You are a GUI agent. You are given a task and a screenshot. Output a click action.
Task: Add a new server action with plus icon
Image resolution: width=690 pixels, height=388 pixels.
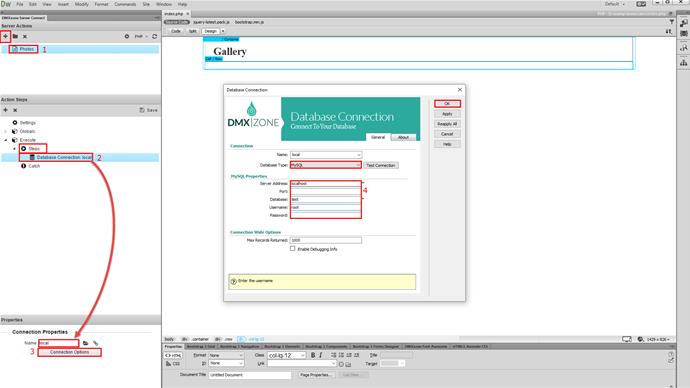(5, 36)
